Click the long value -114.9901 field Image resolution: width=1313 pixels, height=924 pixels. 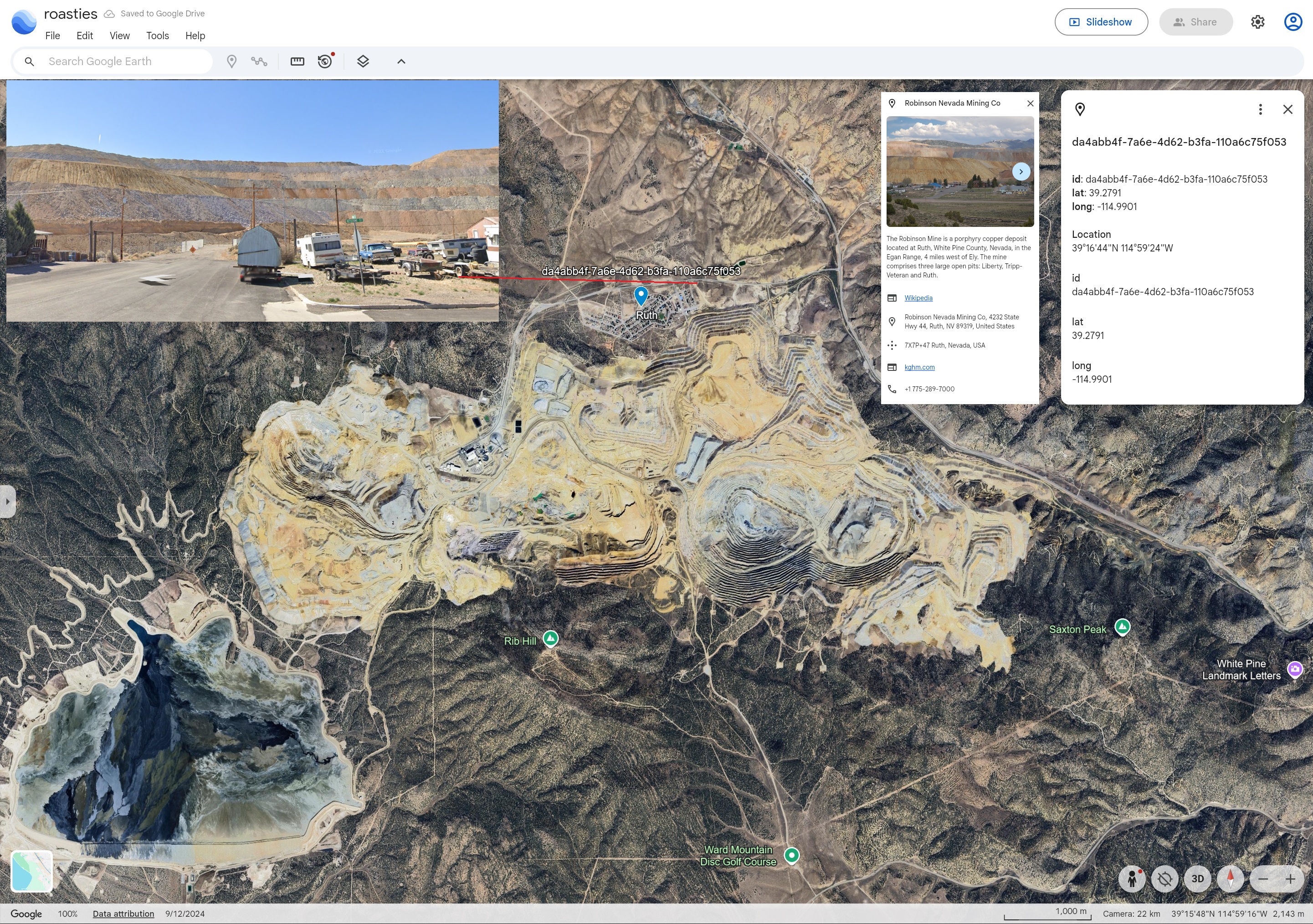click(1092, 379)
